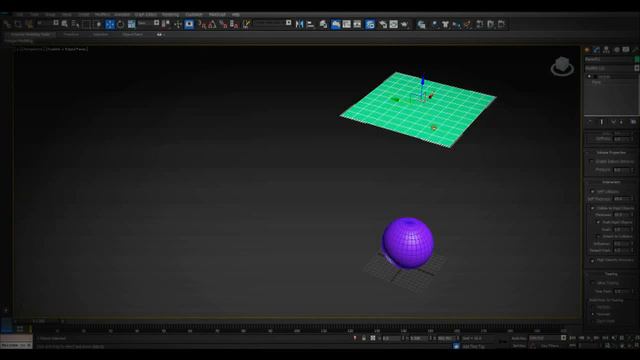The height and width of the screenshot is (360, 640).
Task: Toggle the Selection Lock icon in status bar
Action: coord(364,338)
